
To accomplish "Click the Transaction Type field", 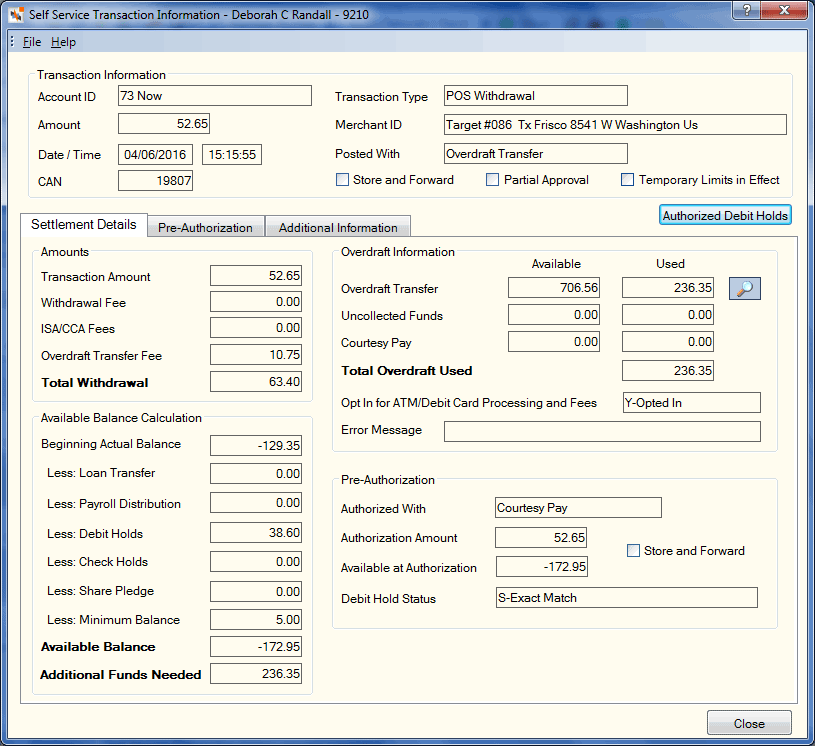I will pos(536,96).
